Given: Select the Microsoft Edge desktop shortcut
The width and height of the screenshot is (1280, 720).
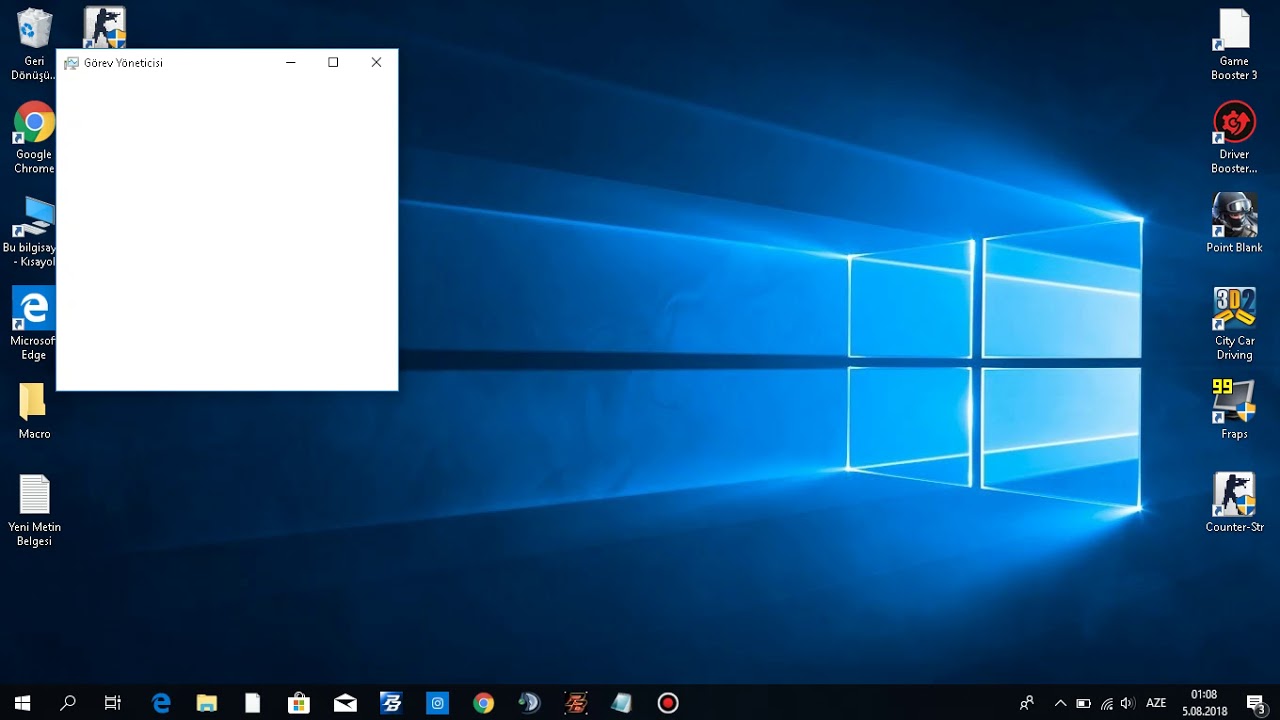Looking at the screenshot, I should click(33, 324).
